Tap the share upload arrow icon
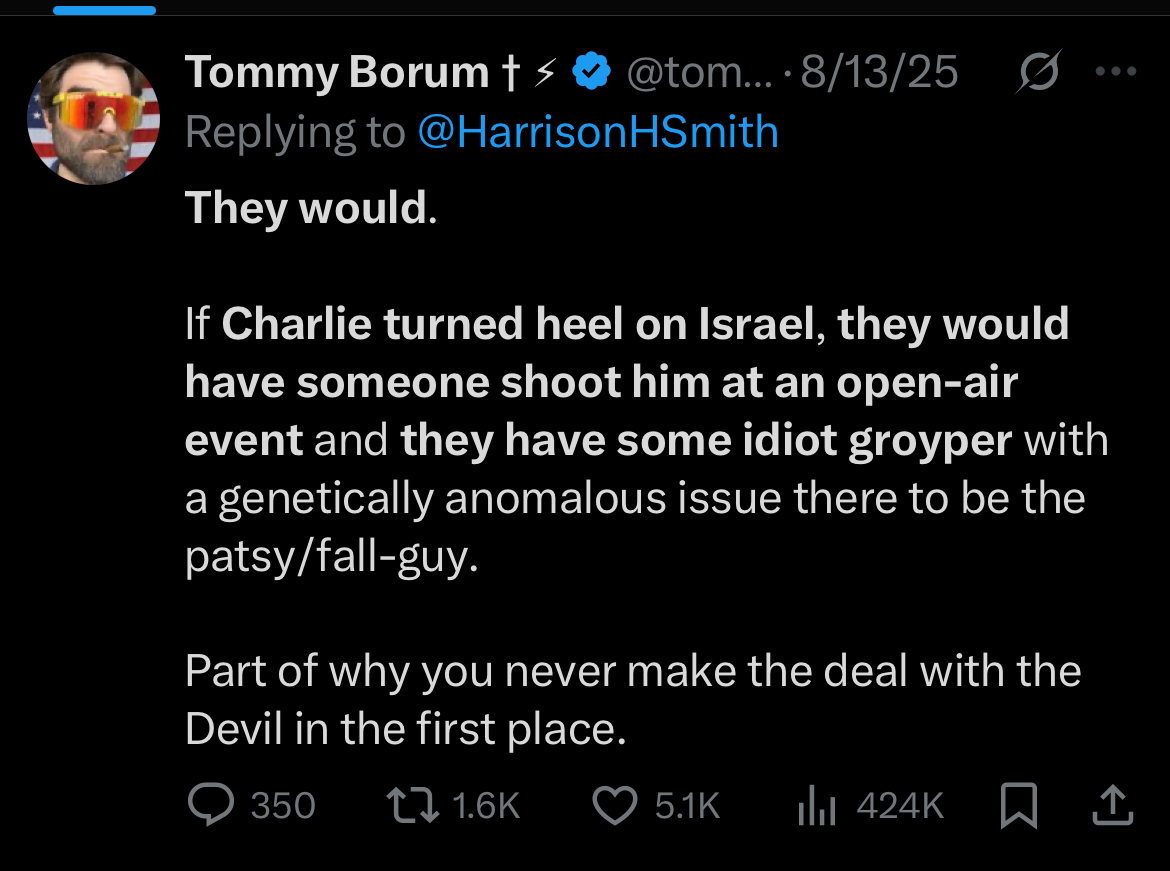 (x=1111, y=806)
